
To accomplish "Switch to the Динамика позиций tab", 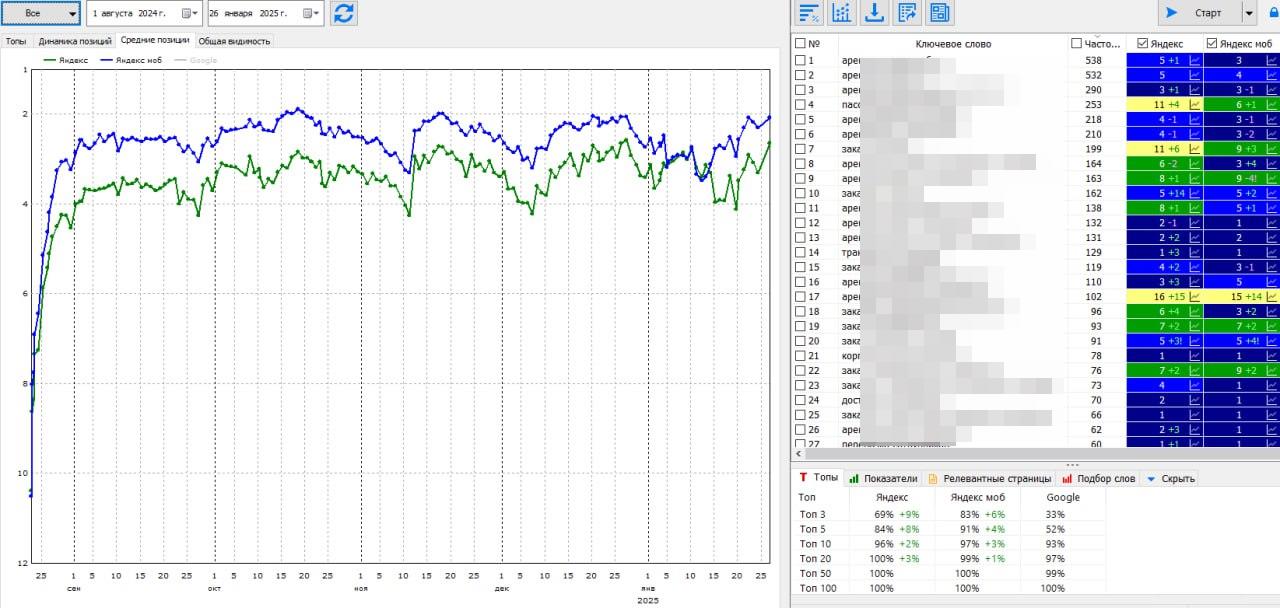I will tap(74, 41).
